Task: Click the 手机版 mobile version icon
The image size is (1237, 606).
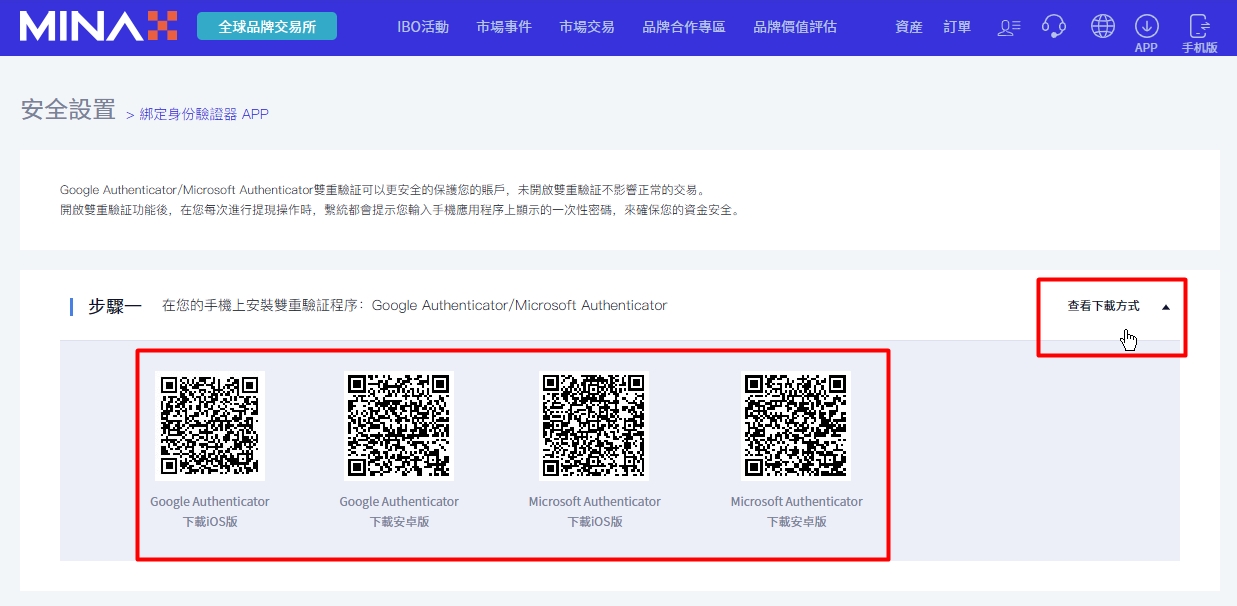Action: pos(1199,33)
